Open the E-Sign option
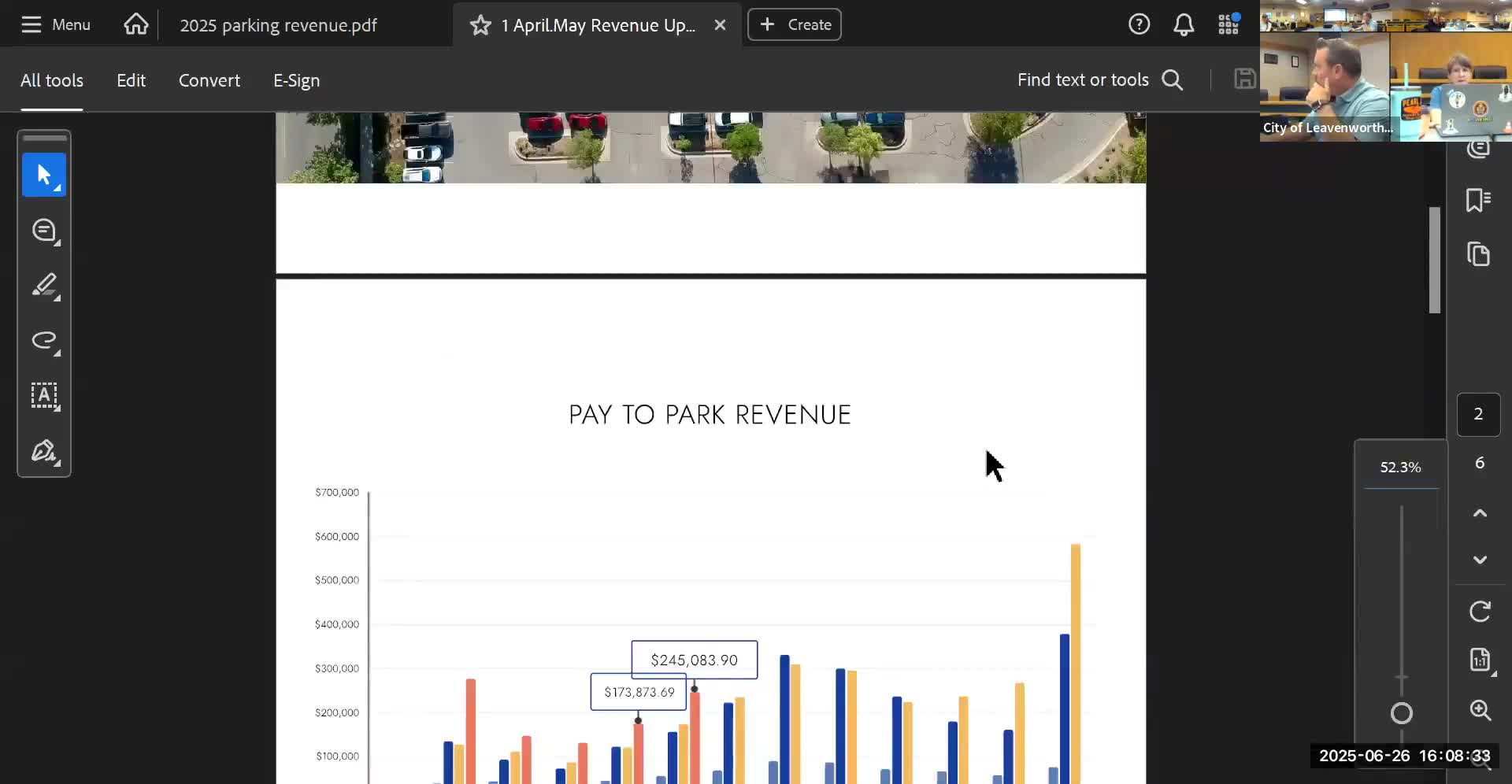This screenshot has width=1512, height=784. click(296, 80)
